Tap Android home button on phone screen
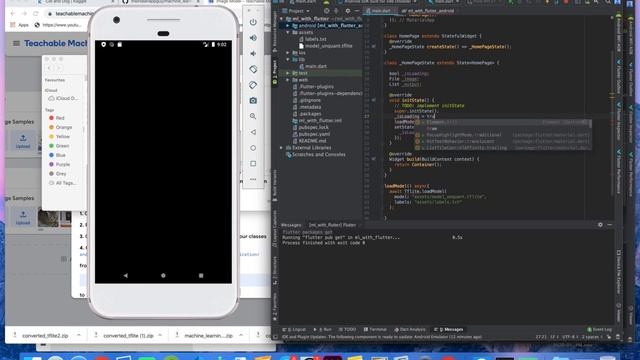640x360 pixels. pyautogui.click(x=163, y=276)
